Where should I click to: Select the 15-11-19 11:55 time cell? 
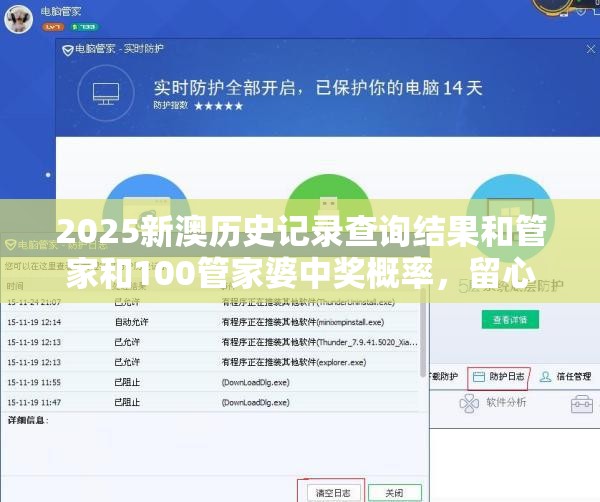[34, 382]
